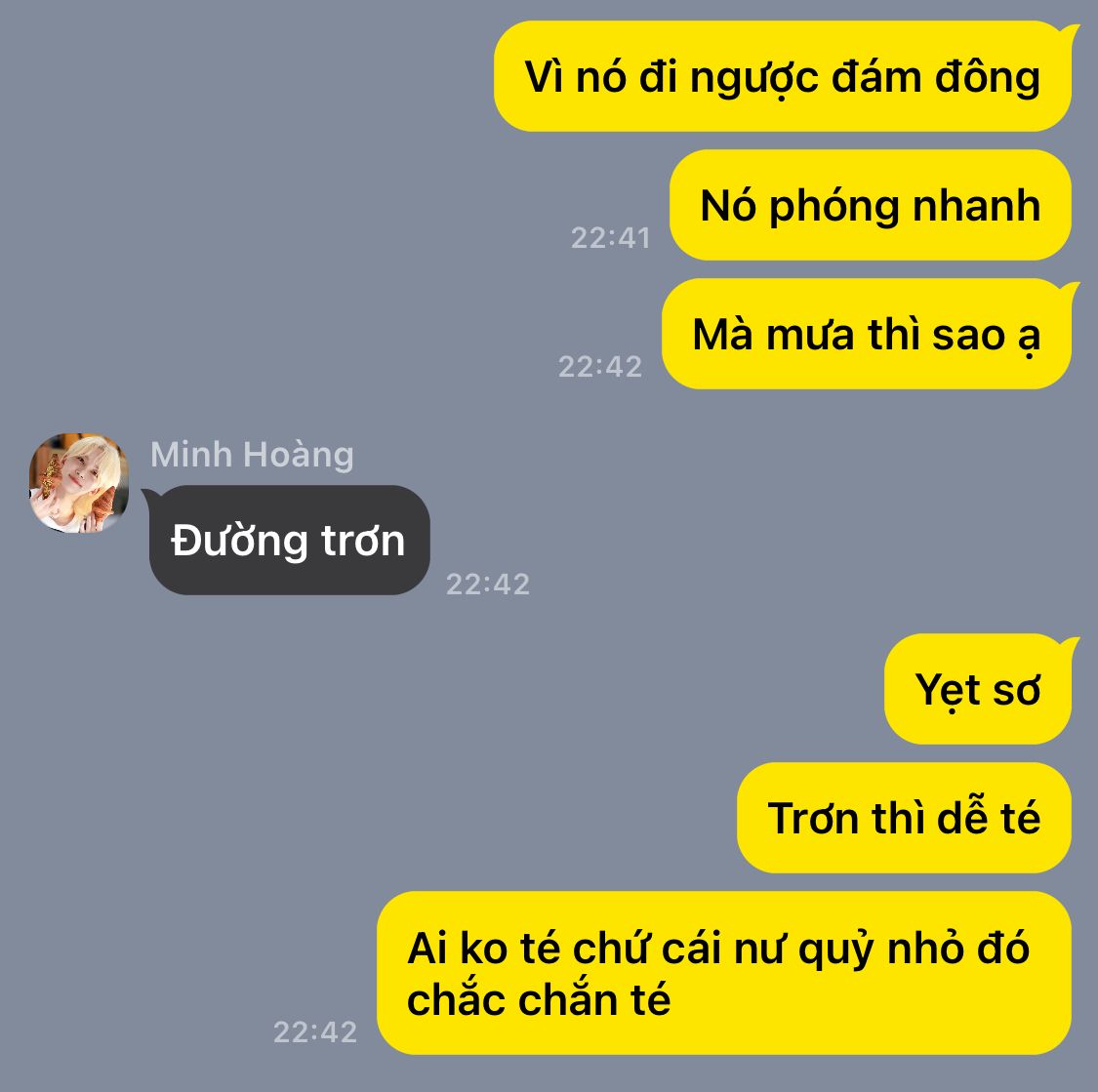The width and height of the screenshot is (1098, 1092).
Task: Tap Minh Hoàng's profile avatar
Action: 78,483
